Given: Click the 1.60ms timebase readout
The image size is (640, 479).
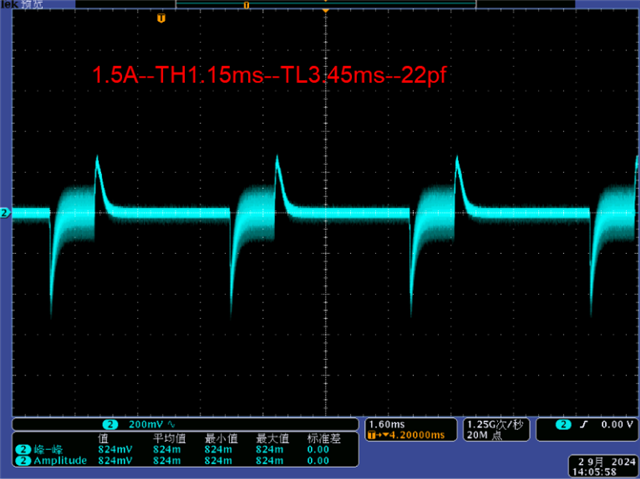Looking at the screenshot, I should pyautogui.click(x=387, y=424).
